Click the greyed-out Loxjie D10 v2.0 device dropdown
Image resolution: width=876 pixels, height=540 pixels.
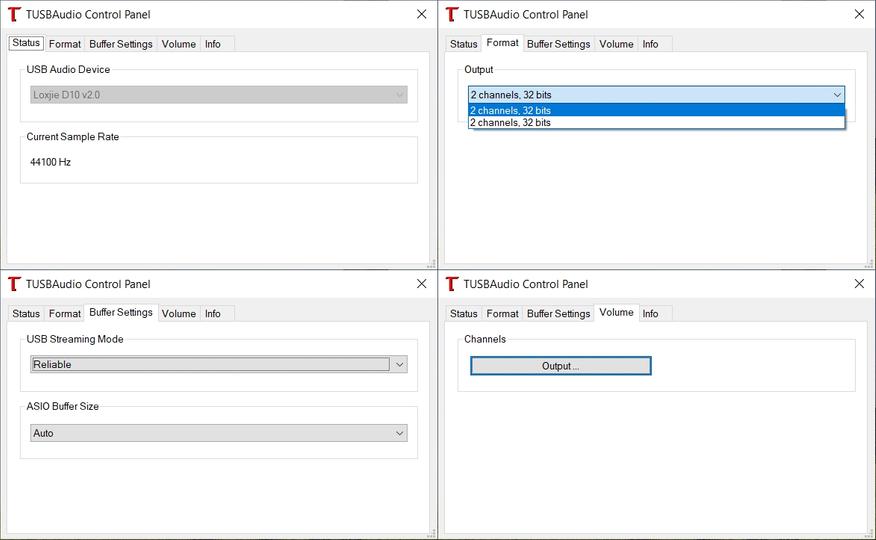[218, 95]
